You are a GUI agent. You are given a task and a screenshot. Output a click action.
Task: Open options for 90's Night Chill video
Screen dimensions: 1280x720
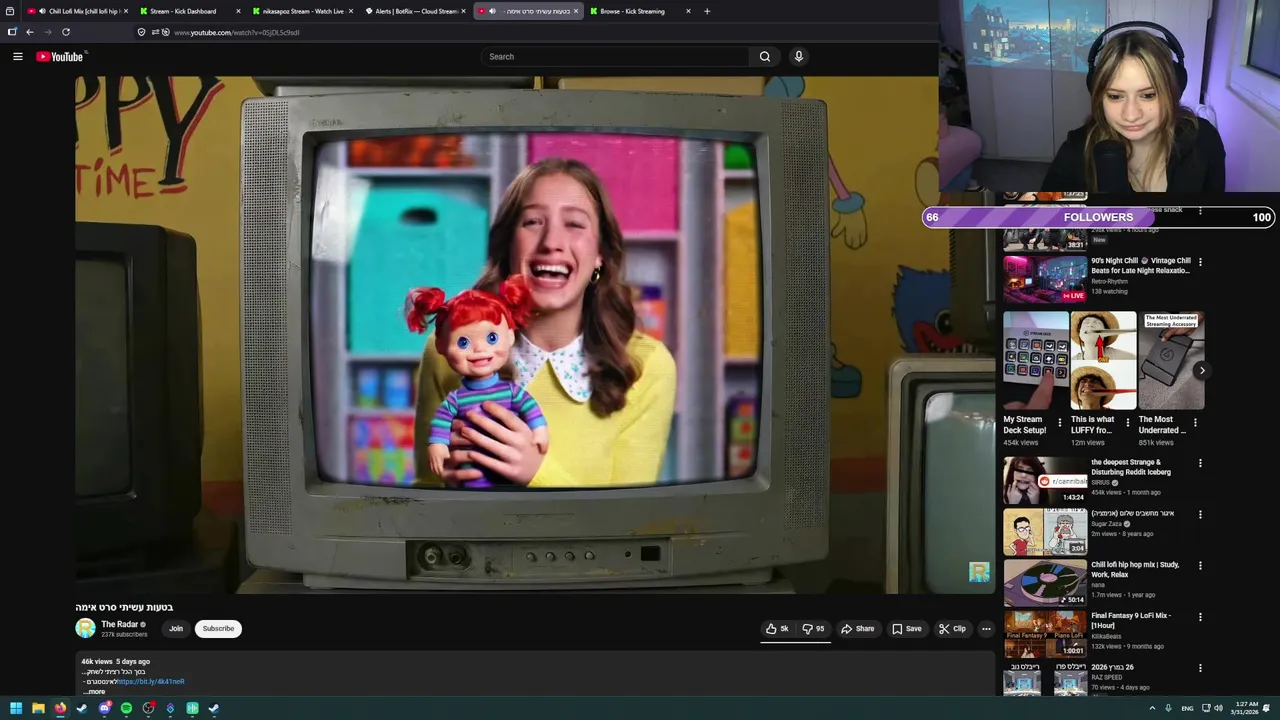pyautogui.click(x=1200, y=262)
